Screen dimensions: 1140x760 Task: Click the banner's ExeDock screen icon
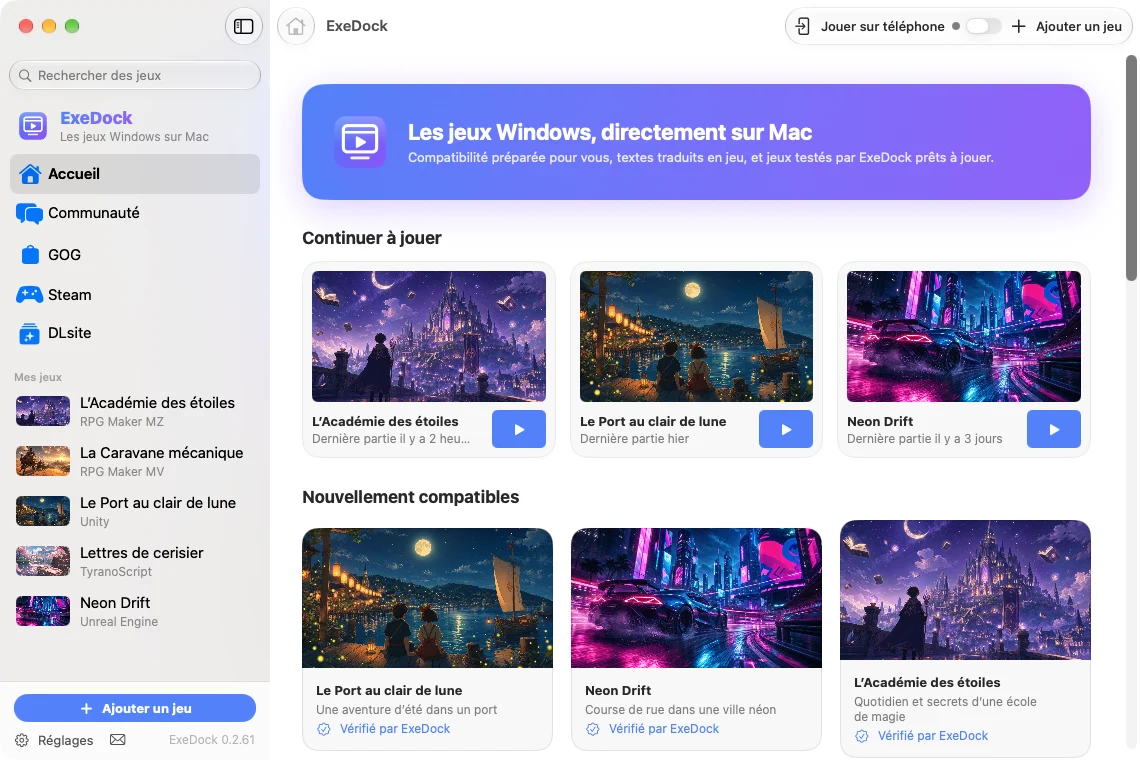pyautogui.click(x=360, y=141)
